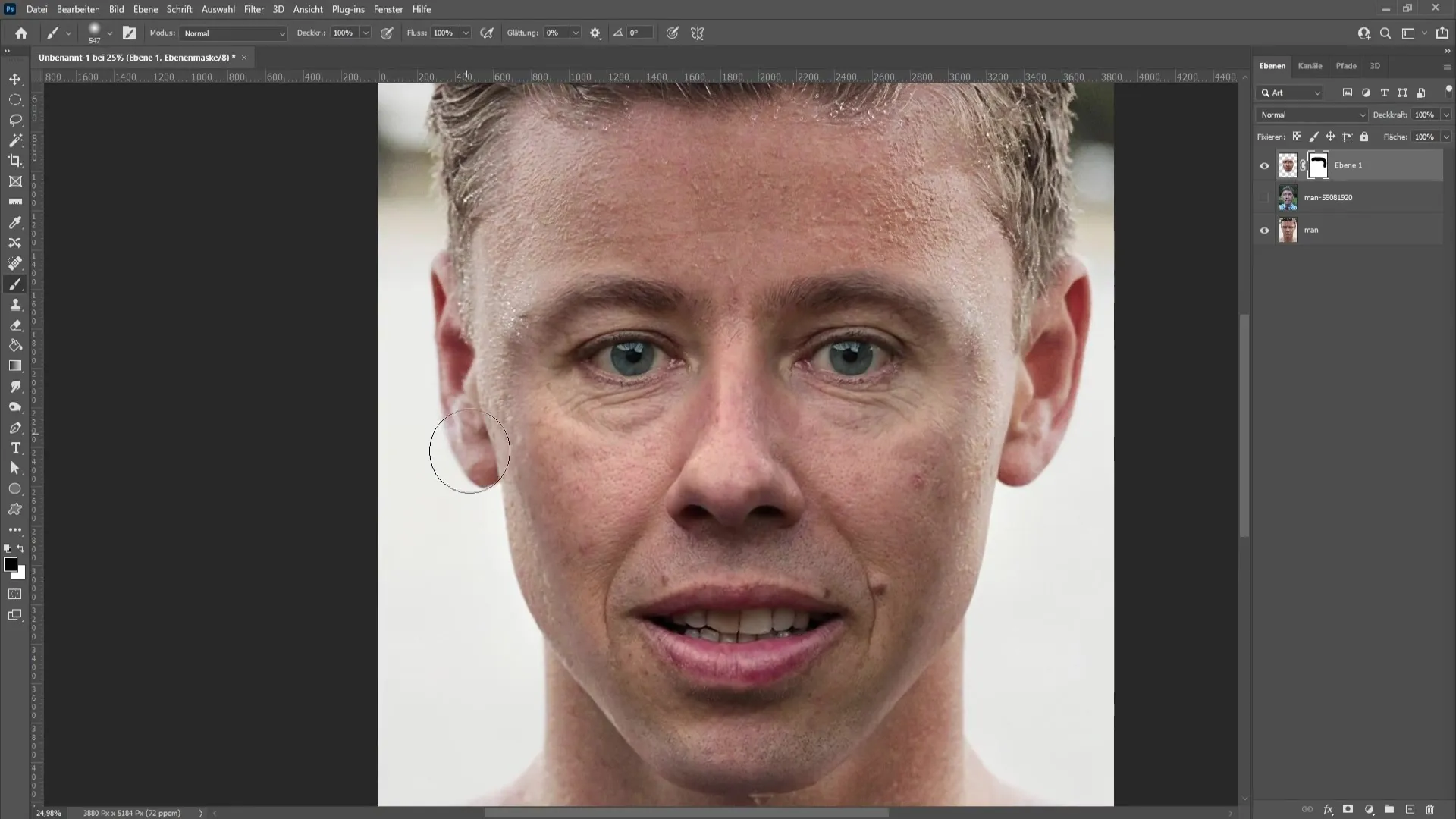Toggle visibility of 'man' layer
This screenshot has width=1456, height=819.
pyautogui.click(x=1264, y=230)
